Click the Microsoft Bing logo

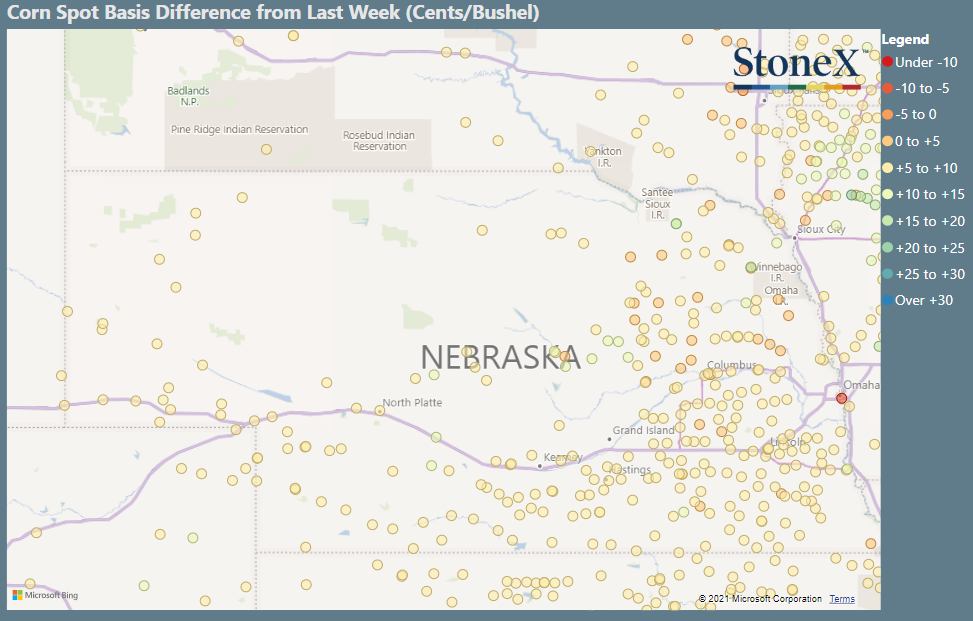(x=45, y=595)
